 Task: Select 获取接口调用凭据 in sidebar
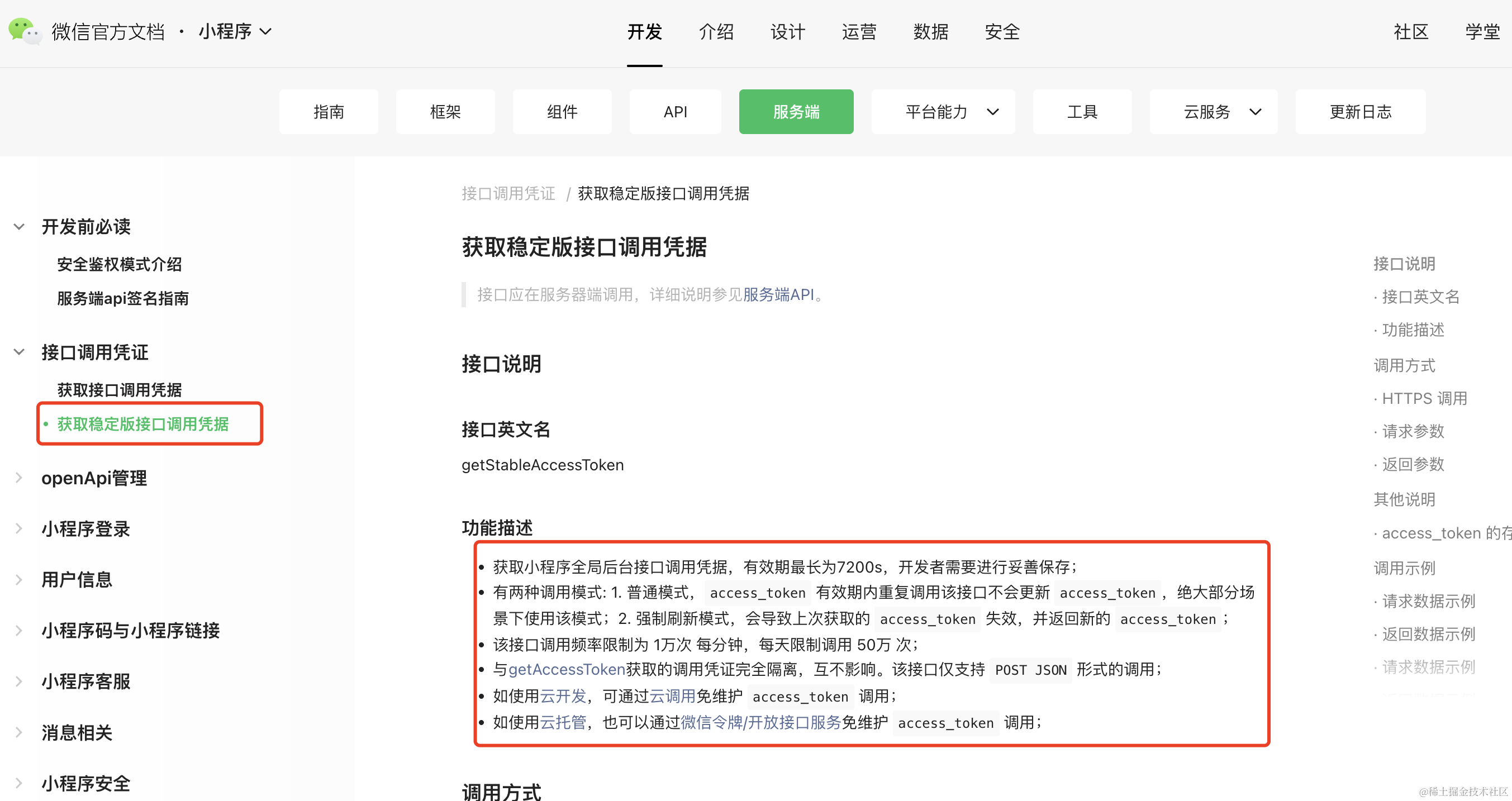point(119,390)
